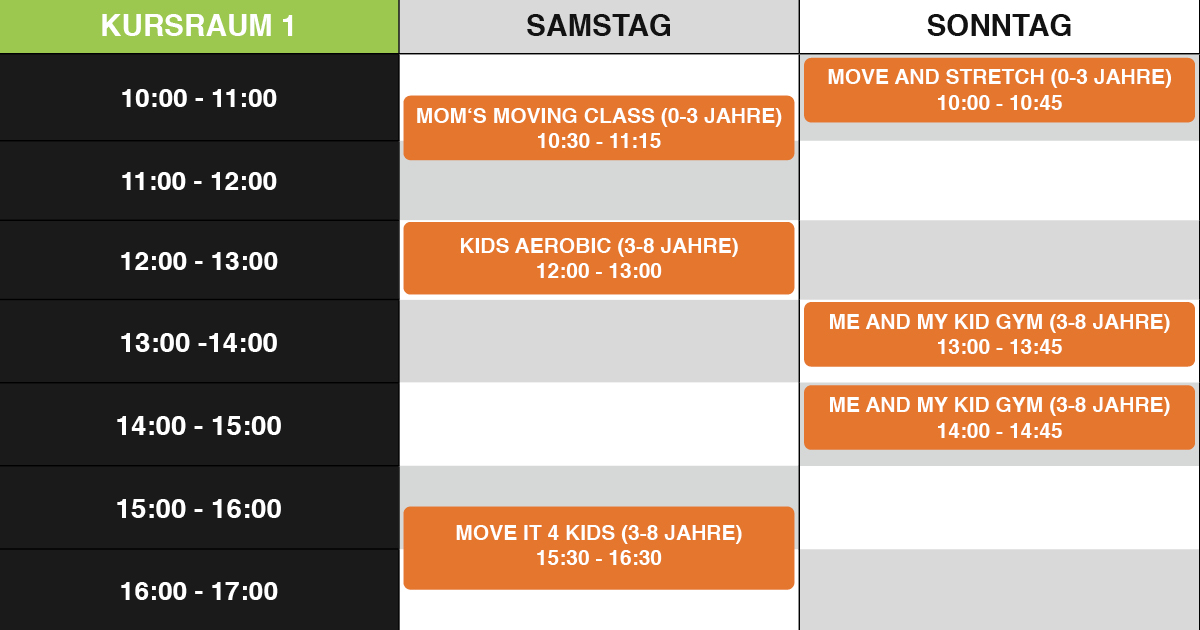Open the SONNTAG column header
This screenshot has height=630, width=1200.
point(1000,26)
